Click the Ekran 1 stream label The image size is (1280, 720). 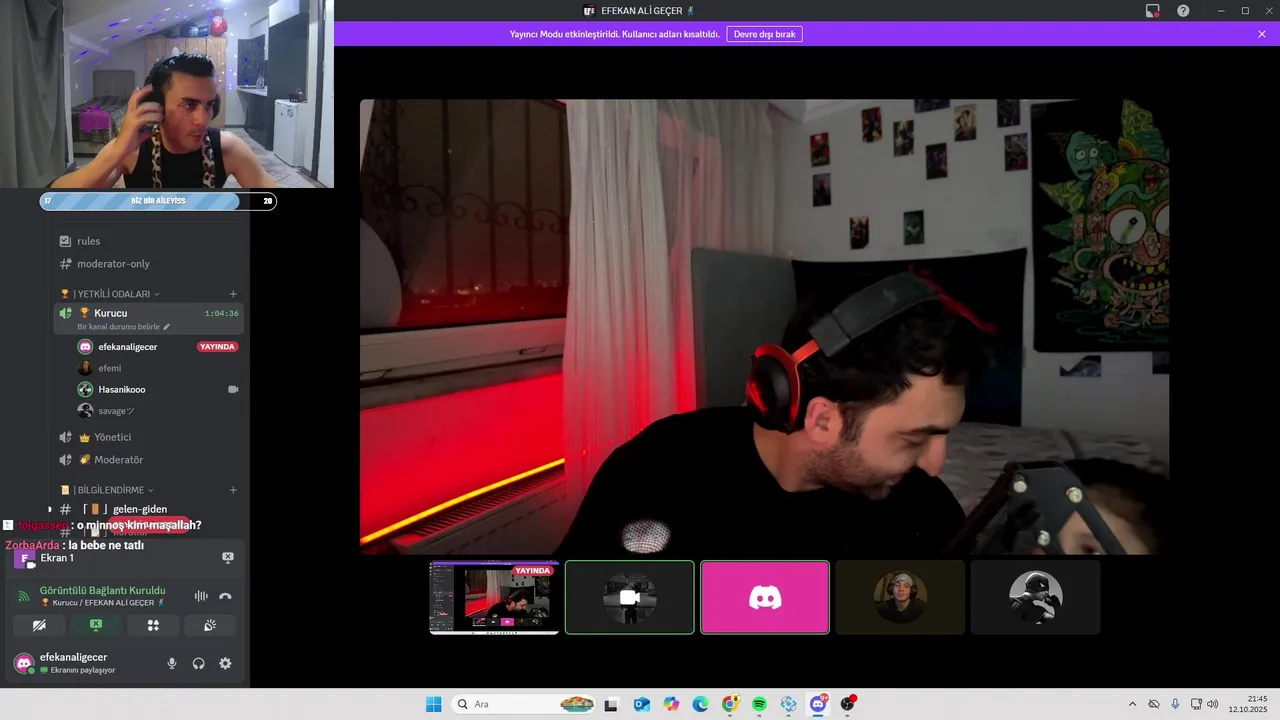57,558
